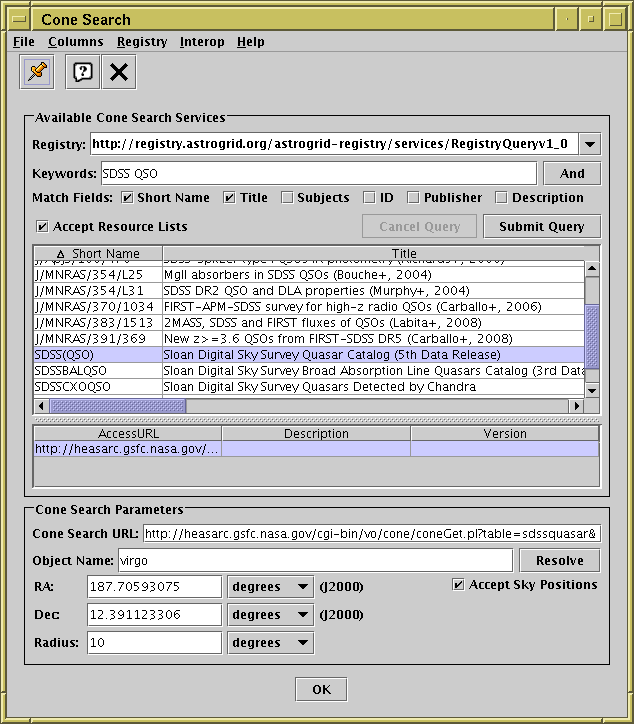Open the Columns menu

click(x=76, y=42)
